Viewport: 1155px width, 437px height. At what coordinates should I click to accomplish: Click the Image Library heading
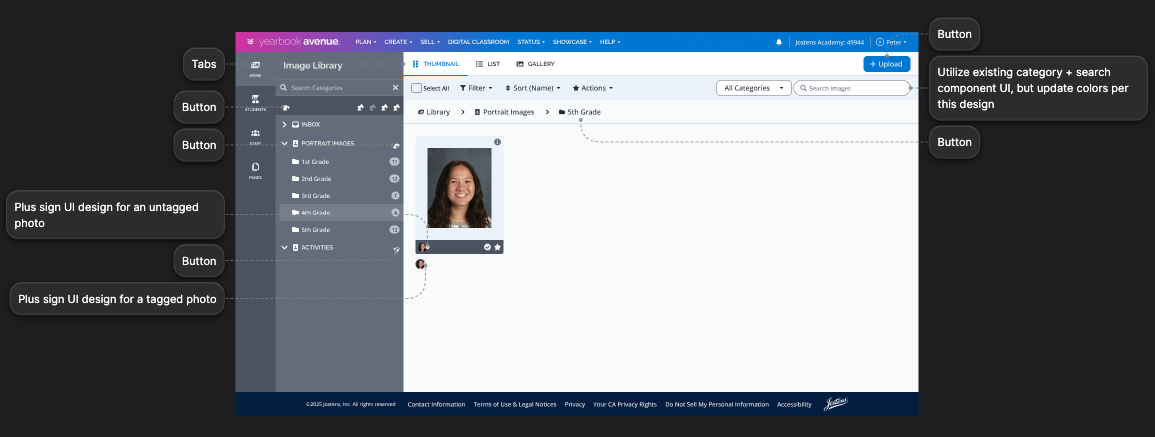pos(312,66)
